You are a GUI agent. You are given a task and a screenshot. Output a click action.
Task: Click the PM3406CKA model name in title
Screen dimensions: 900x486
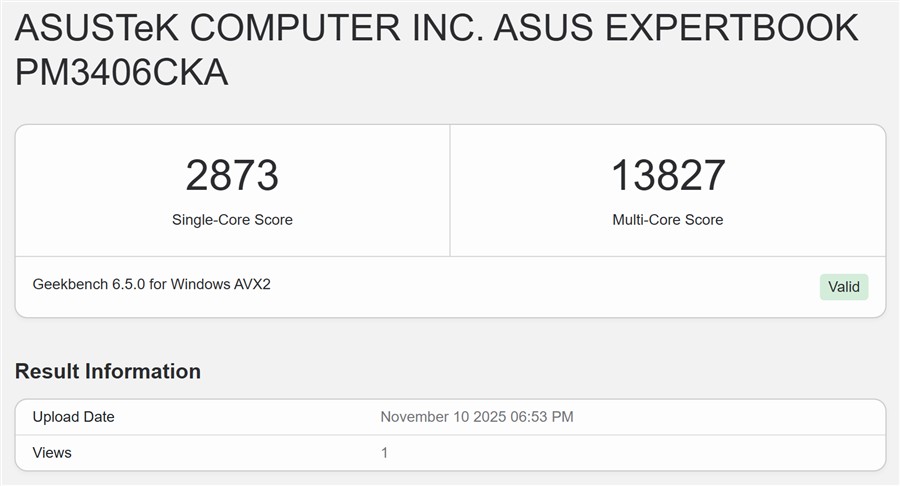[x=122, y=72]
